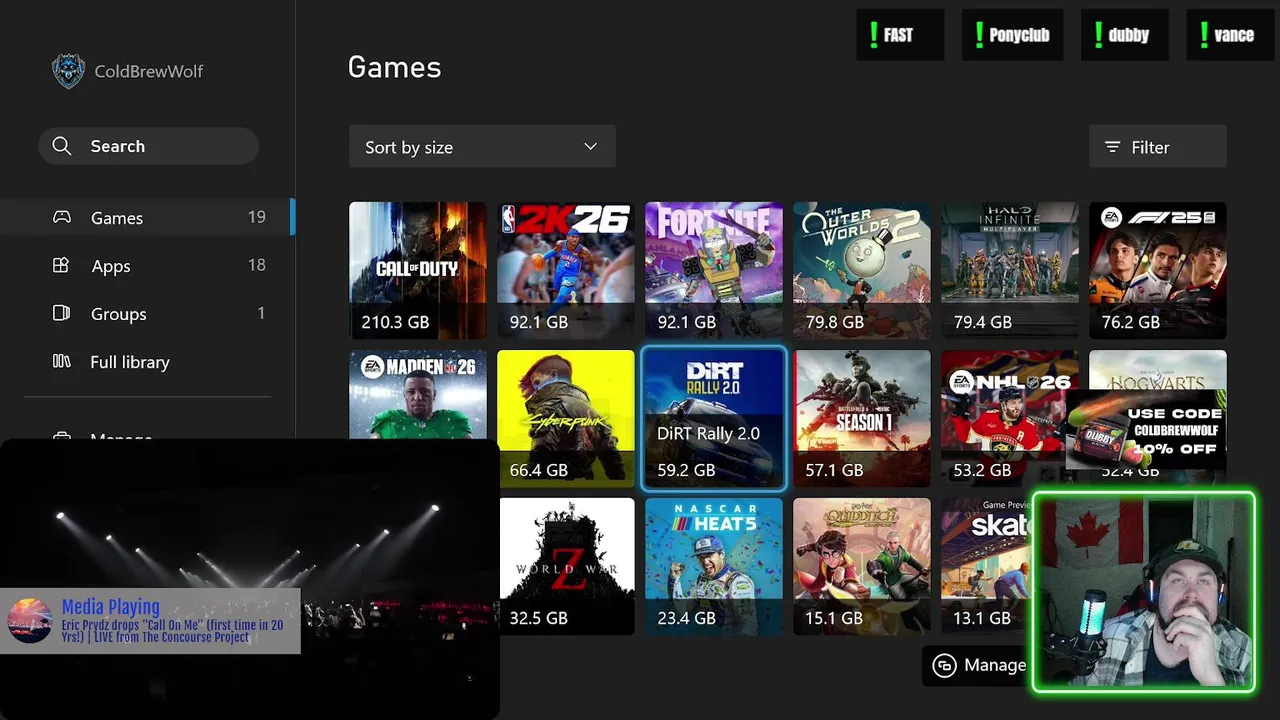Image resolution: width=1280 pixels, height=720 pixels.
Task: Click the Manage button's icon at bottom
Action: click(944, 665)
